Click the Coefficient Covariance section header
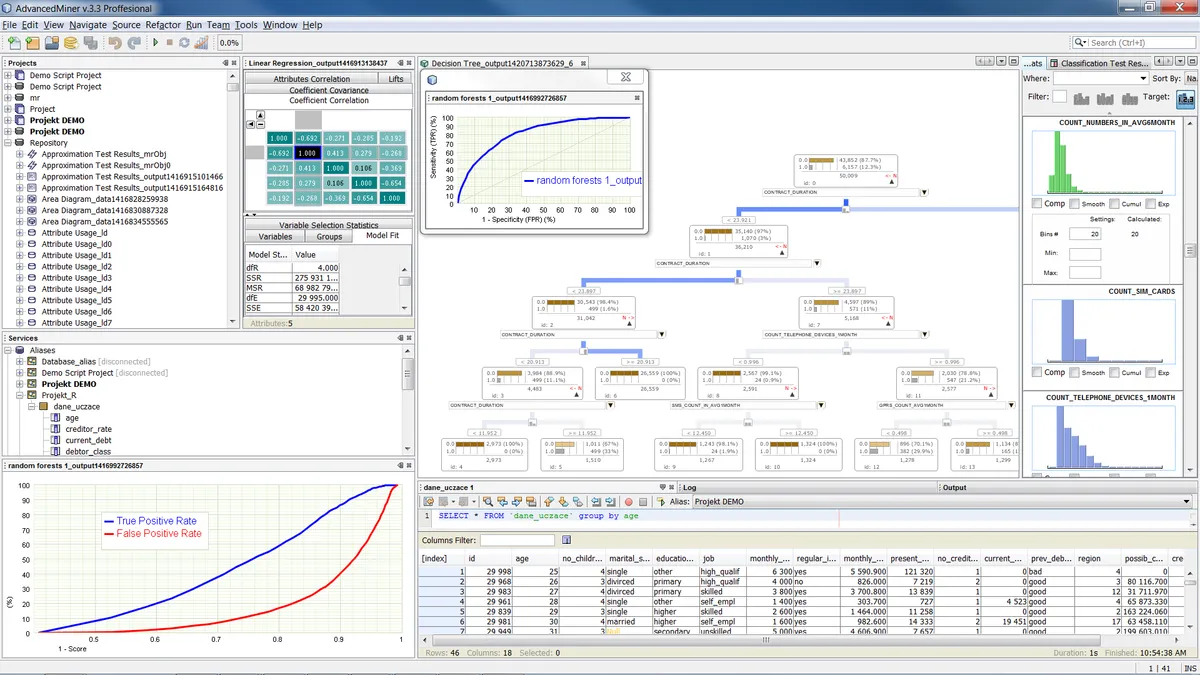 coord(329,90)
